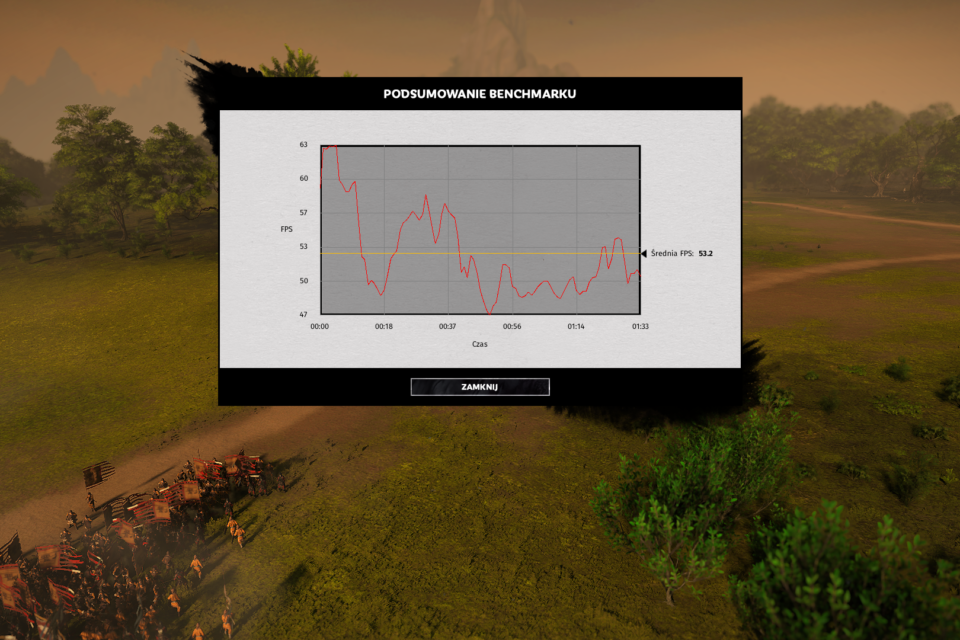Click the 01:14 time axis label
This screenshot has height=640, width=960.
pyautogui.click(x=576, y=326)
